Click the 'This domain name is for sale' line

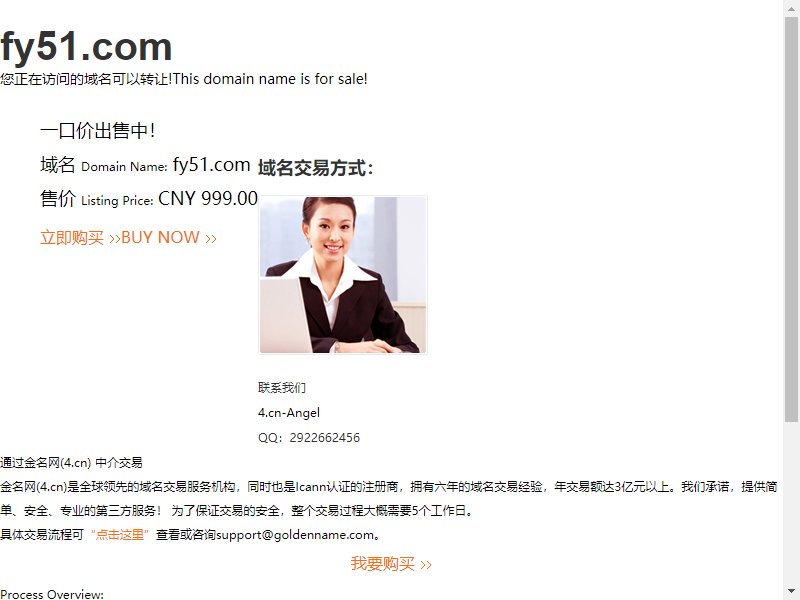click(184, 79)
